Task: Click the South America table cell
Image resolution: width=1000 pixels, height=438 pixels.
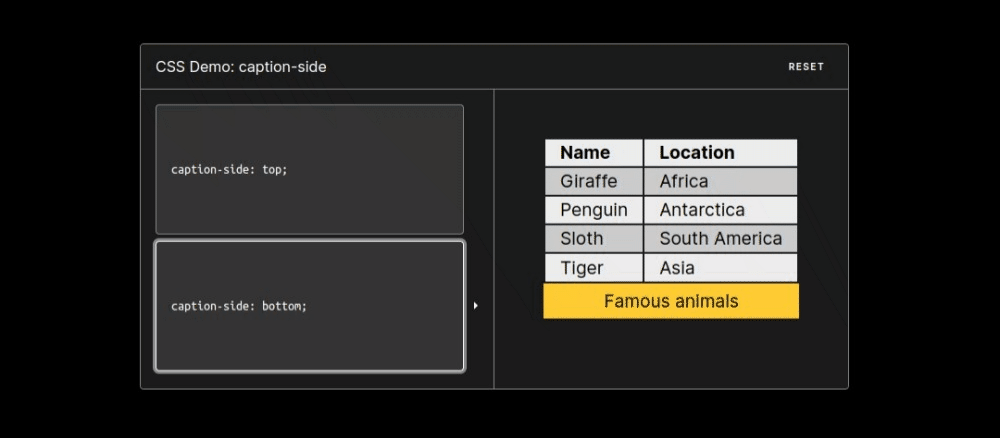Action: [x=721, y=239]
